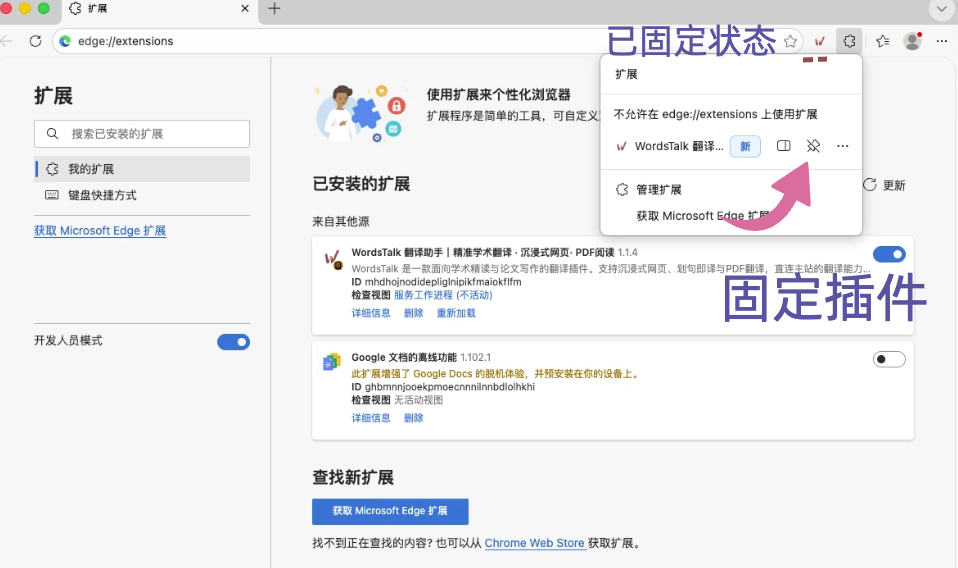This screenshot has width=958, height=568.
Task: Open 服务工作进程 (不活动) inspect link
Action: [443, 295]
